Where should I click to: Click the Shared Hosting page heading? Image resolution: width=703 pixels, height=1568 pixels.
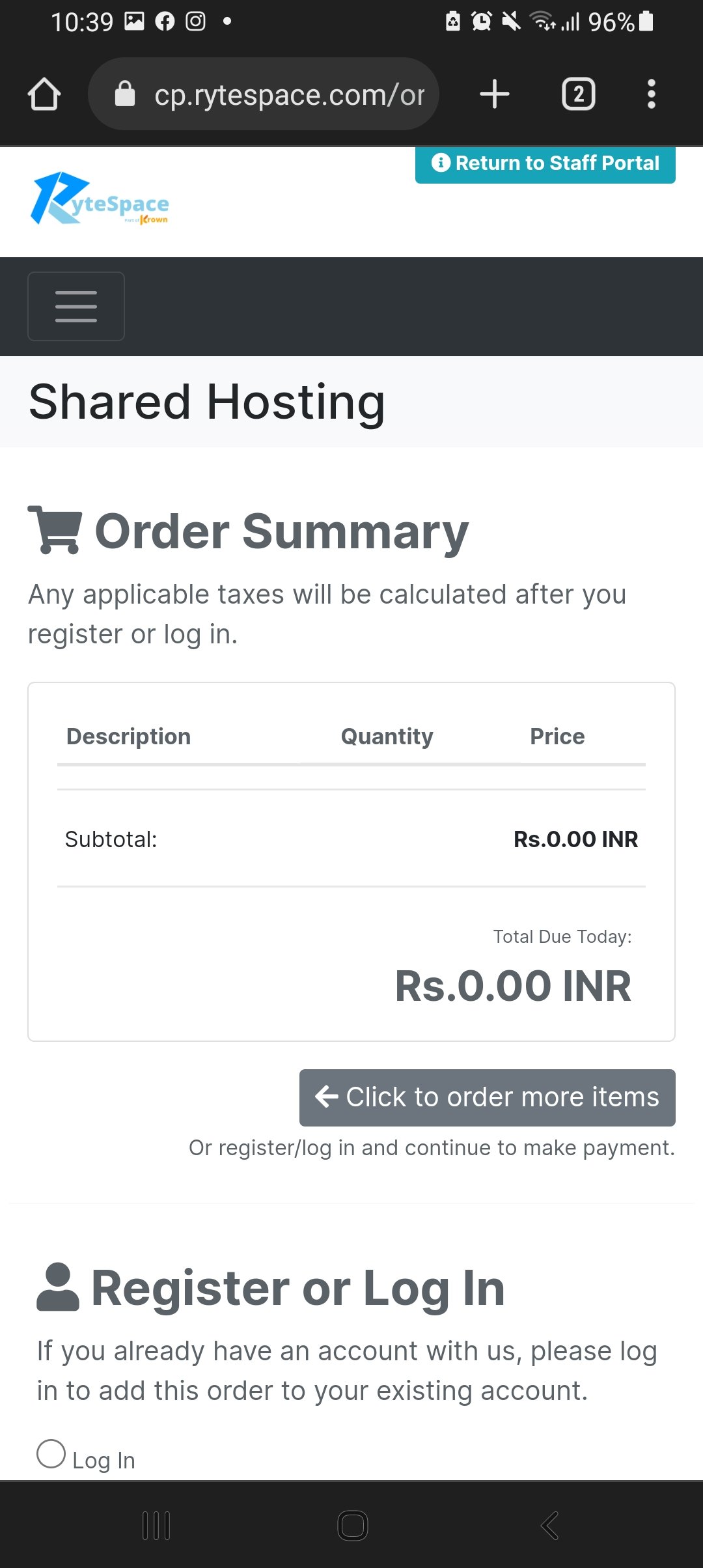tap(207, 402)
